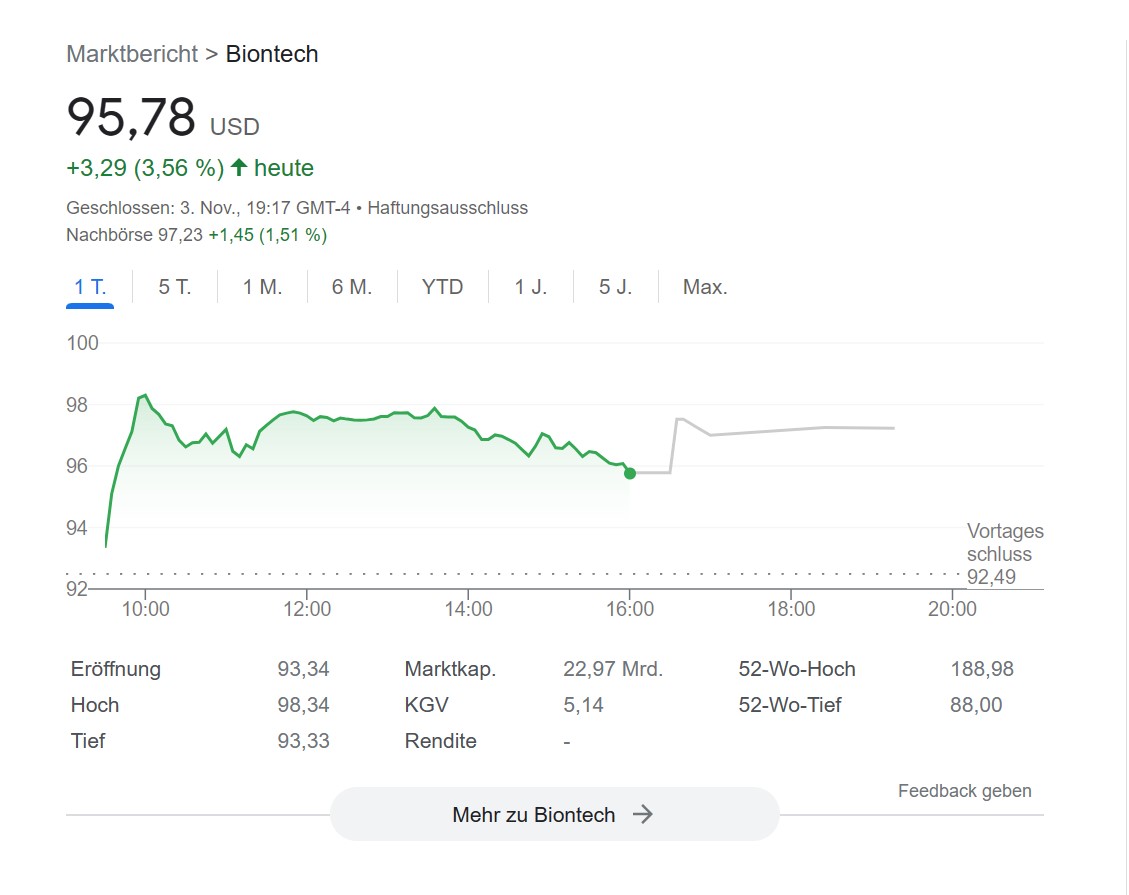This screenshot has height=895, width=1129.
Task: Click the 10:00 time axis label
Action: [145, 609]
